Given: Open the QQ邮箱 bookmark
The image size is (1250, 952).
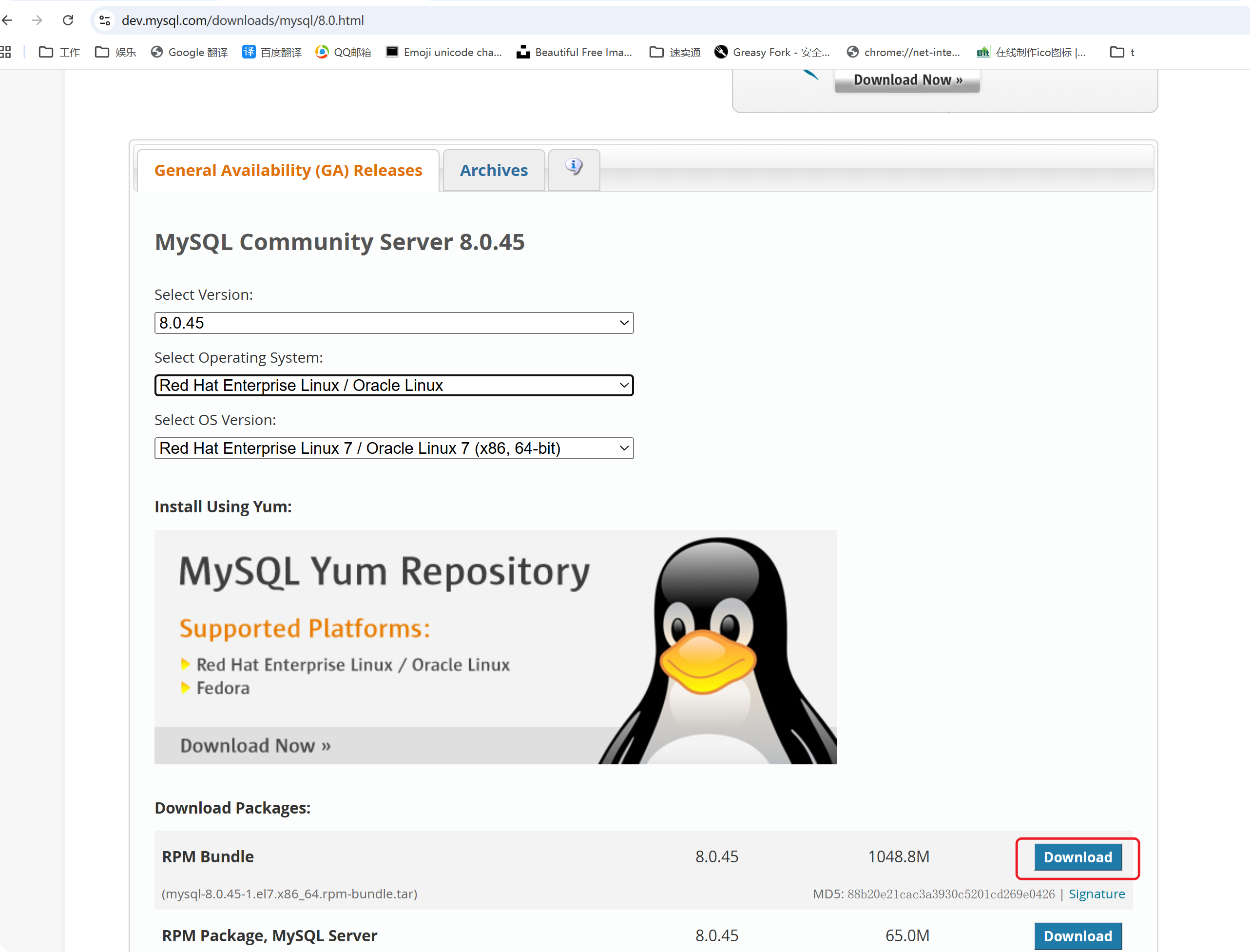Looking at the screenshot, I should 343,52.
